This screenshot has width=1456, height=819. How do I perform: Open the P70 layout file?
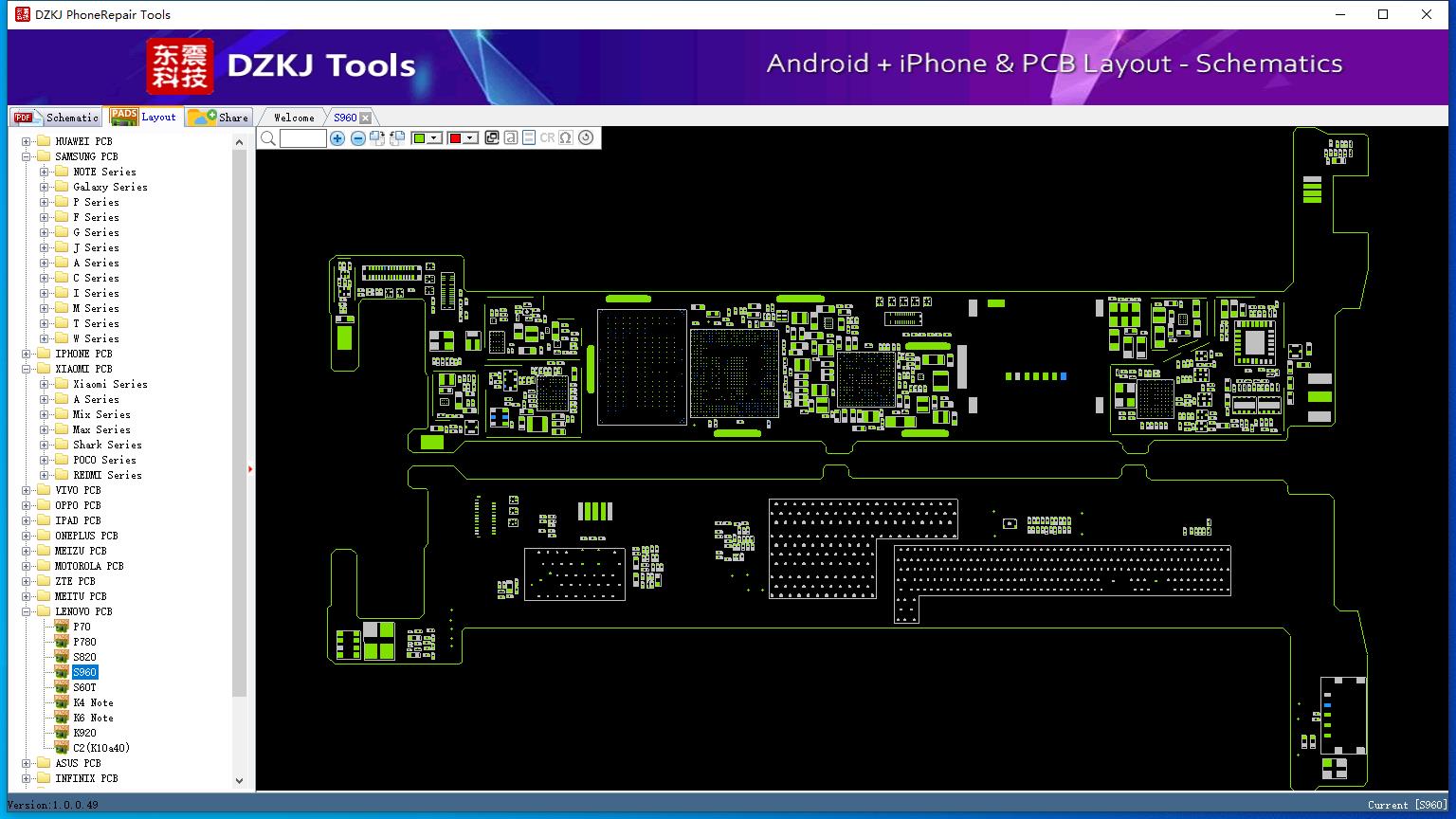82,627
